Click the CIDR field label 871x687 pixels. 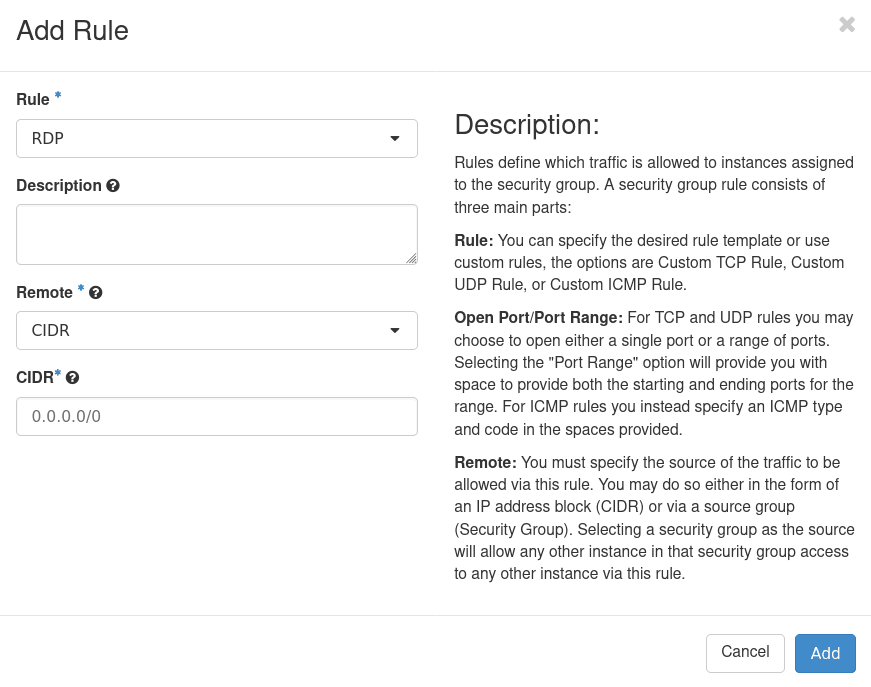[x=36, y=378]
